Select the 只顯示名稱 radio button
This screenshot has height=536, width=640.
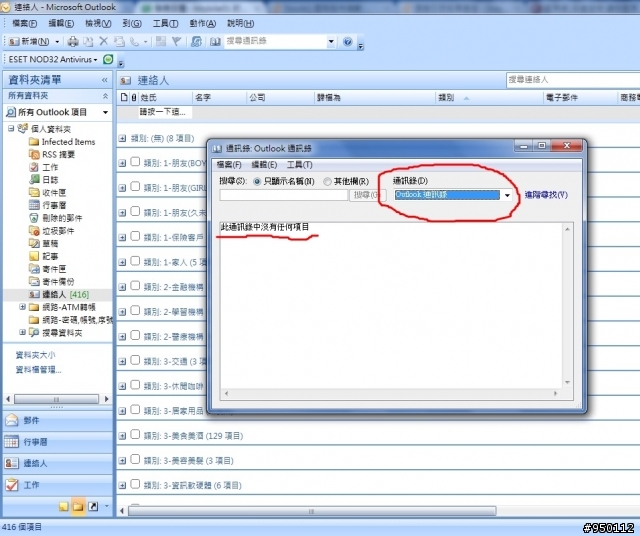pyautogui.click(x=257, y=182)
